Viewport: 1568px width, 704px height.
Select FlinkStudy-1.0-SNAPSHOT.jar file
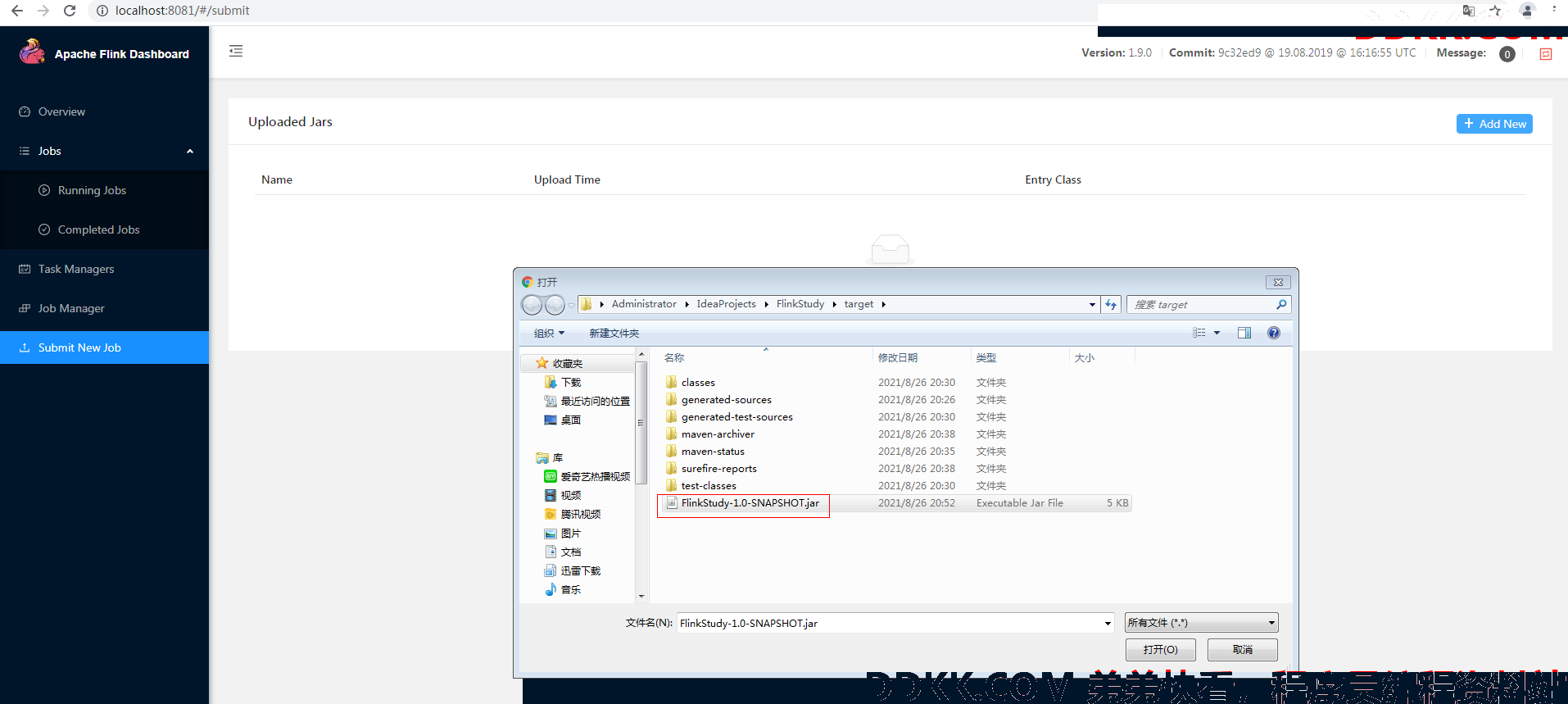(x=750, y=503)
